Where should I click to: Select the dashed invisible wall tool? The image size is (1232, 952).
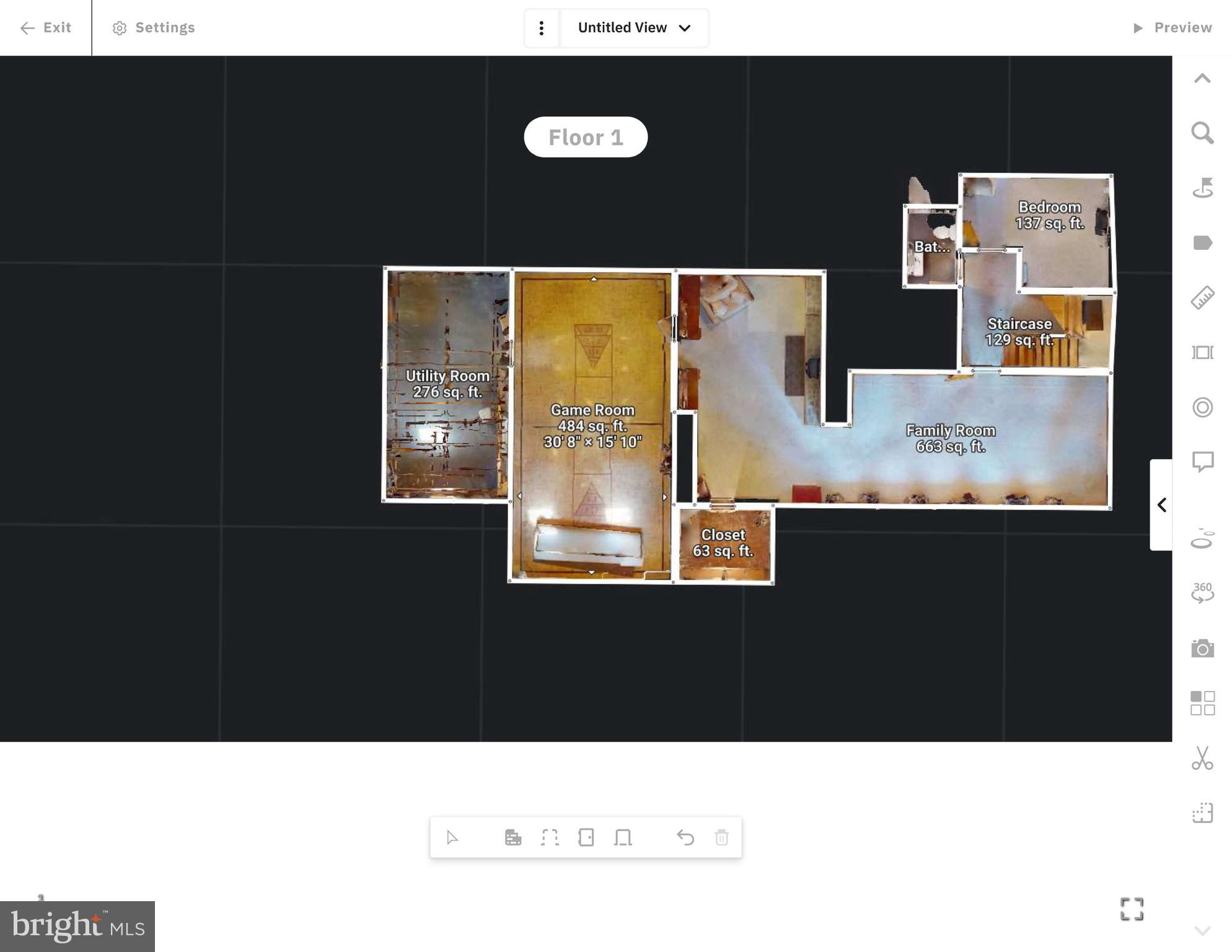549,838
